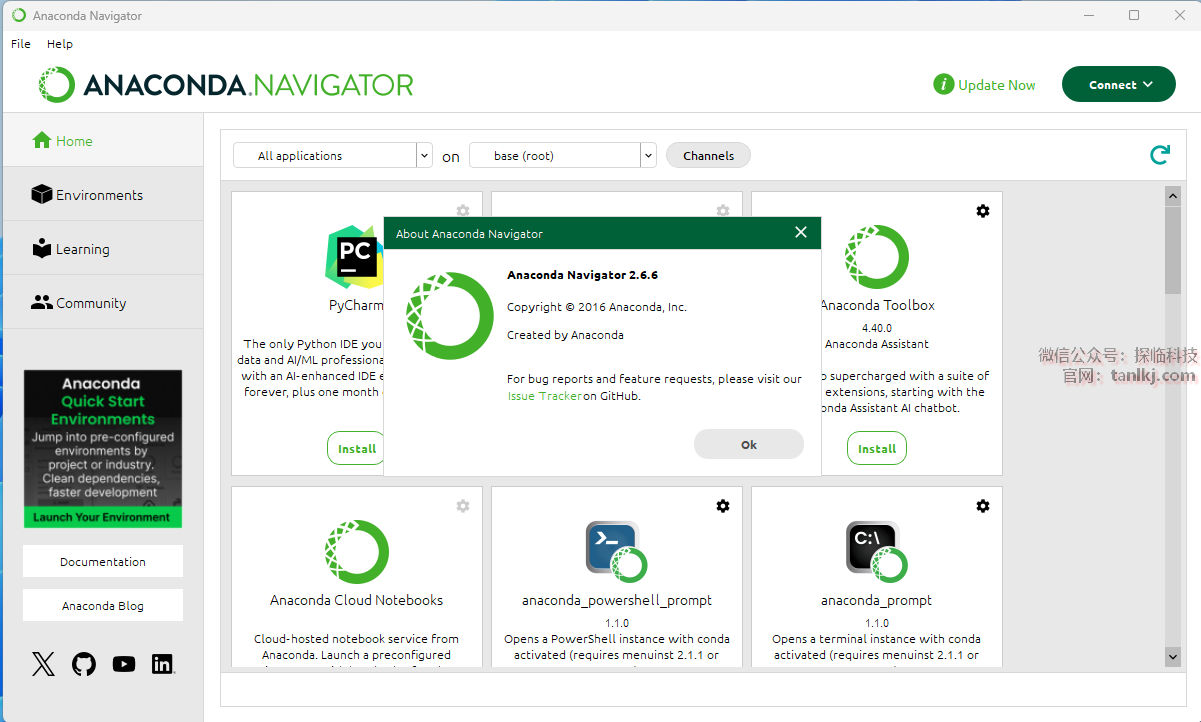Open gear settings on anaconda_powershell_prompt card

tap(722, 506)
